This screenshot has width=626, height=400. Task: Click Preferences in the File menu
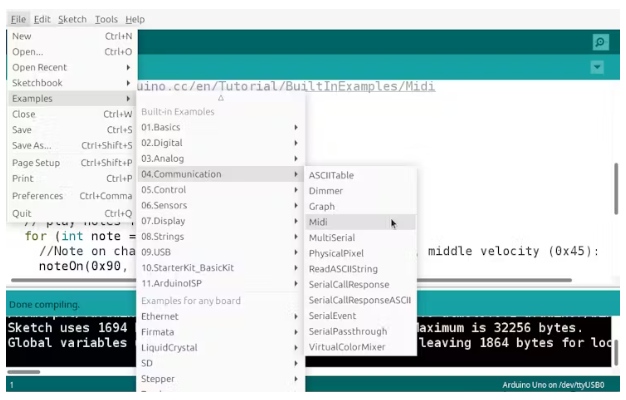37,196
